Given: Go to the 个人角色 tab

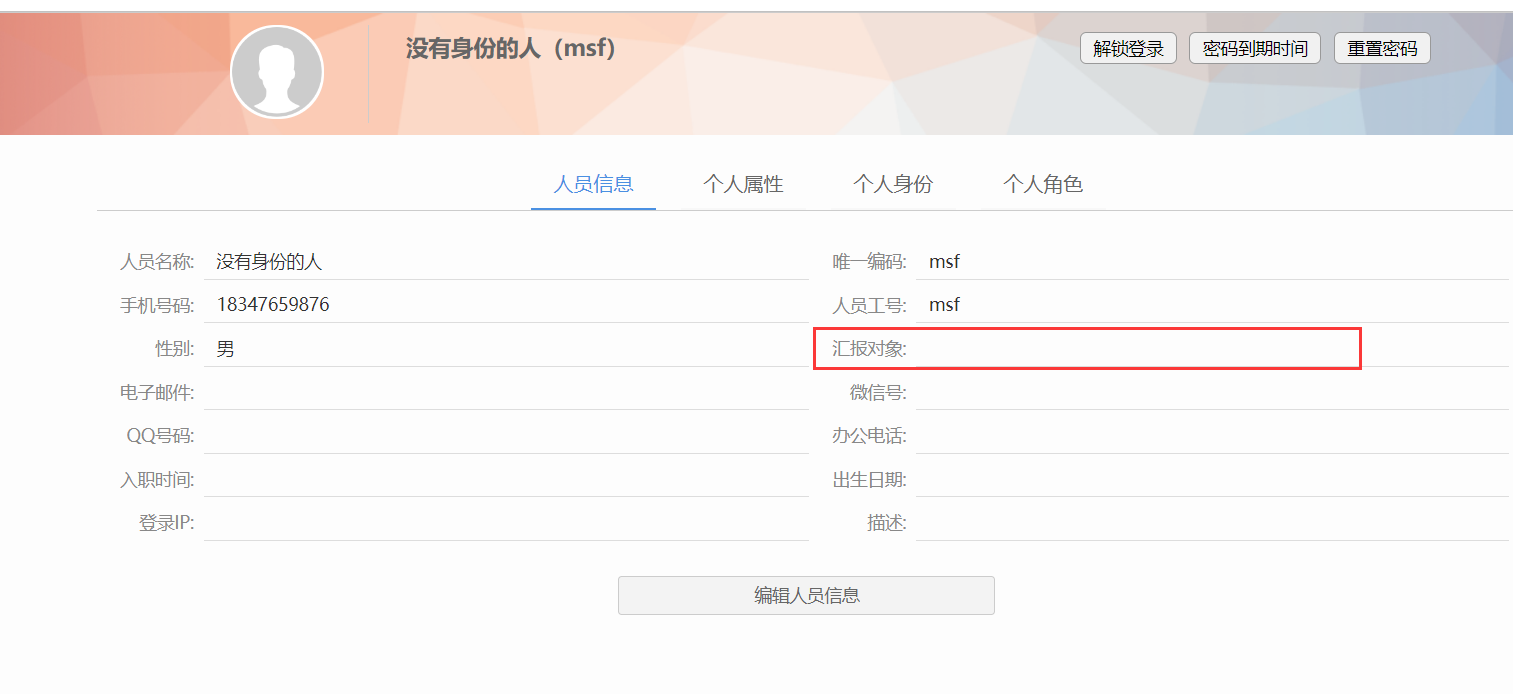Looking at the screenshot, I should [x=1043, y=184].
